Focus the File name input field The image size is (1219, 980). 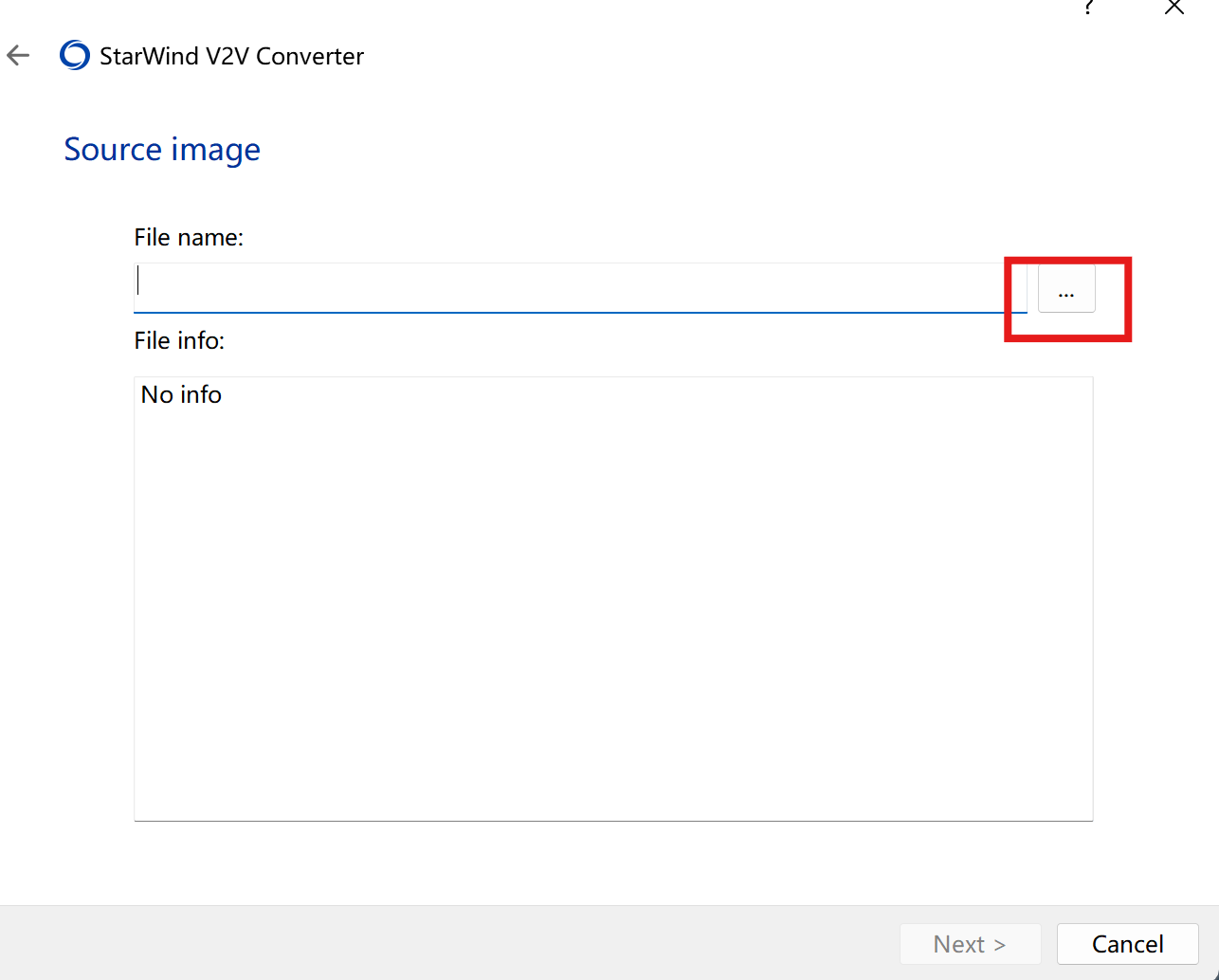pos(580,287)
